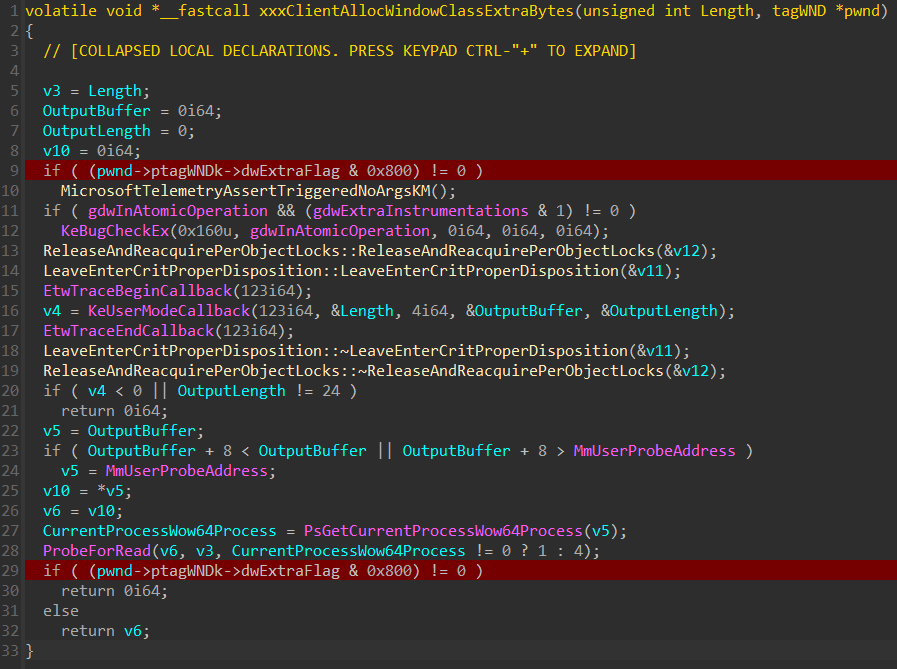Expand the collapsed local declarations comment
This screenshot has height=669, width=897.
pyautogui.click(x=340, y=51)
